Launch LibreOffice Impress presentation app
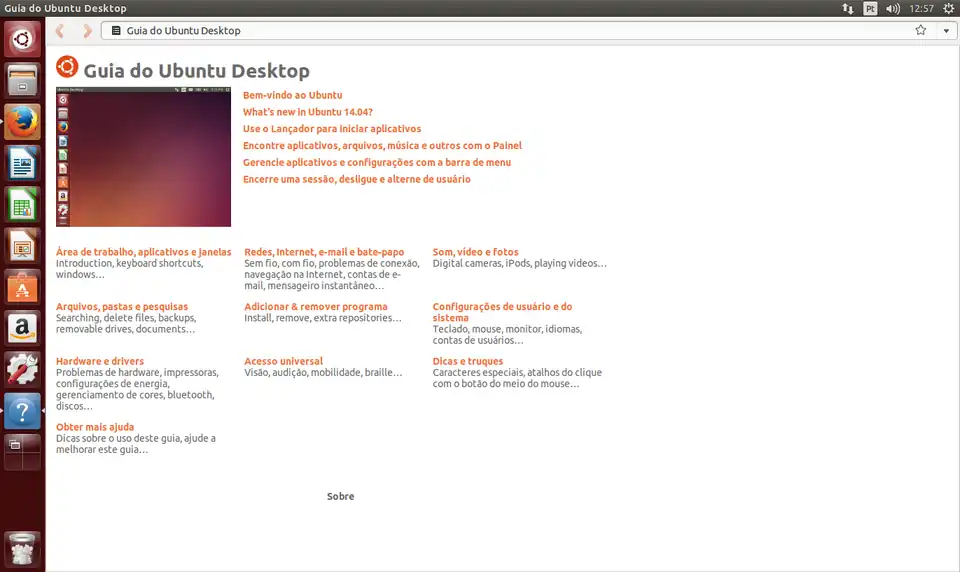Viewport: 960px width, 572px height. coord(22,246)
